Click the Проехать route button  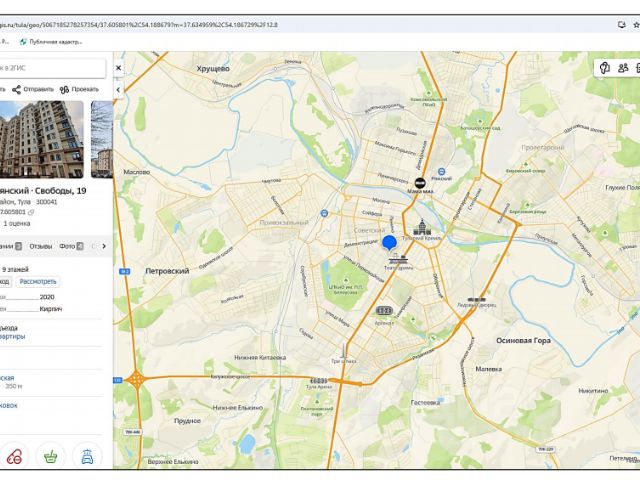(x=79, y=89)
